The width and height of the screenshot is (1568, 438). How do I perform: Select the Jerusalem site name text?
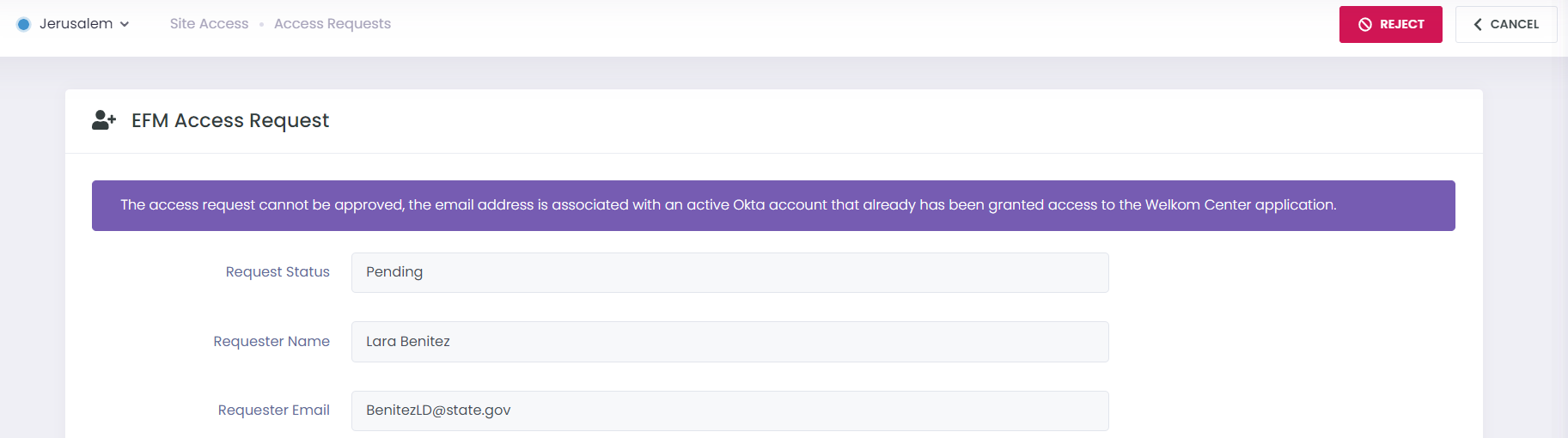tap(76, 24)
